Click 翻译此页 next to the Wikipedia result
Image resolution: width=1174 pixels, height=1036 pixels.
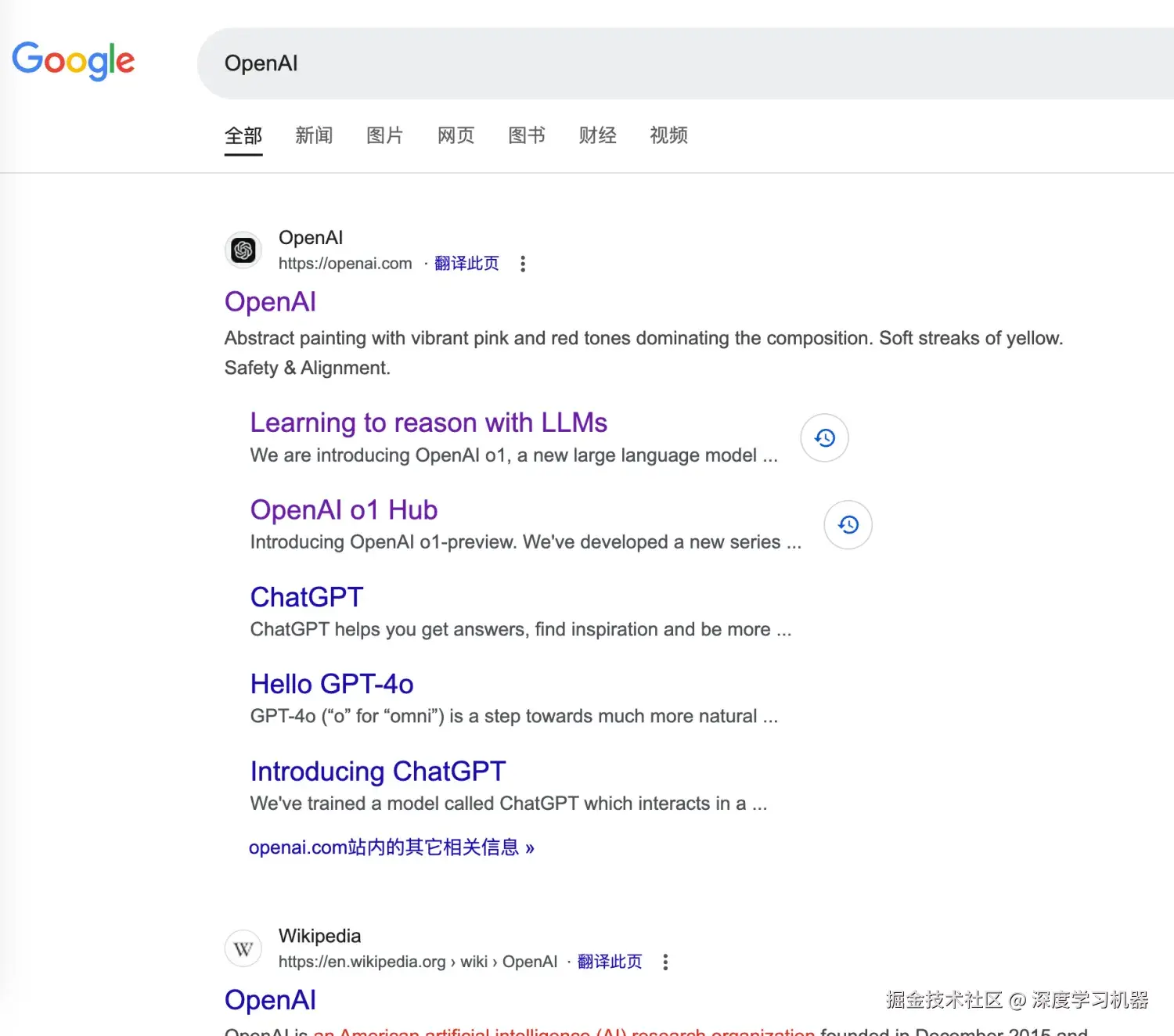610,961
